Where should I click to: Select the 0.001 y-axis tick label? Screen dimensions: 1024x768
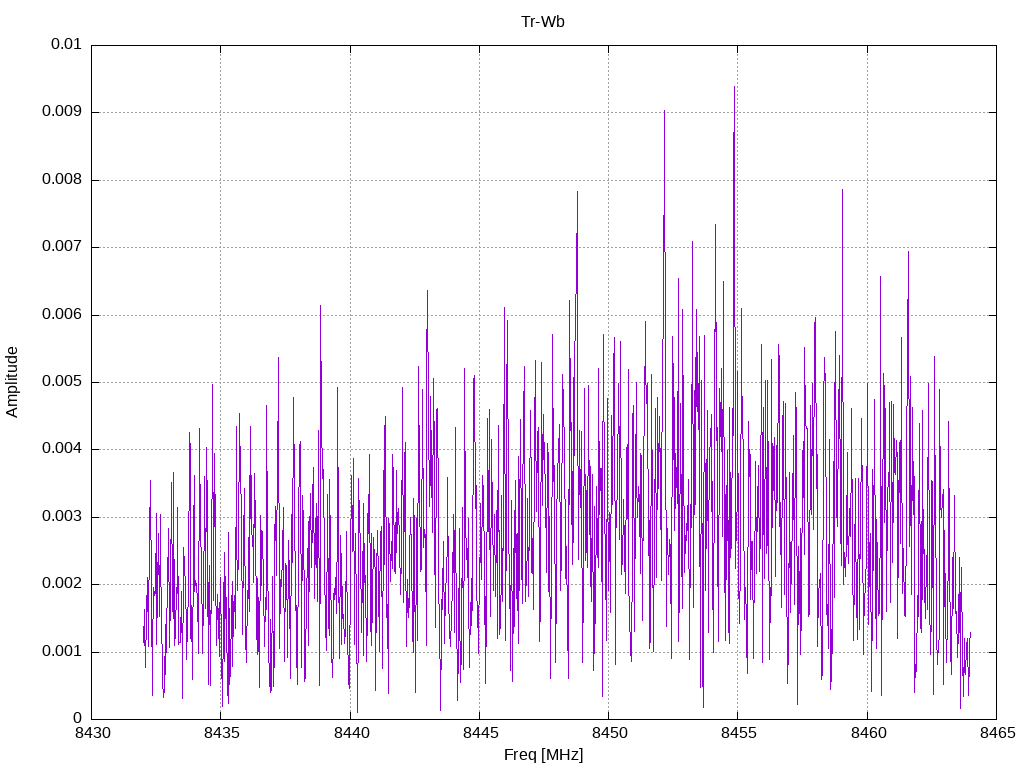pos(62,652)
